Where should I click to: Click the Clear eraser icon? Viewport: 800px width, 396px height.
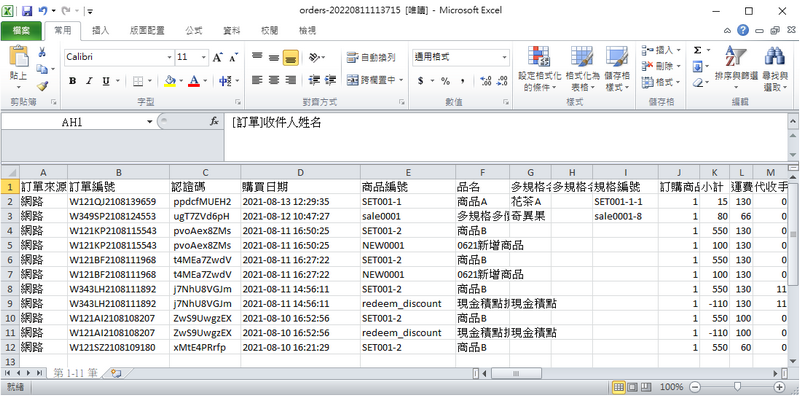pyautogui.click(x=698, y=82)
